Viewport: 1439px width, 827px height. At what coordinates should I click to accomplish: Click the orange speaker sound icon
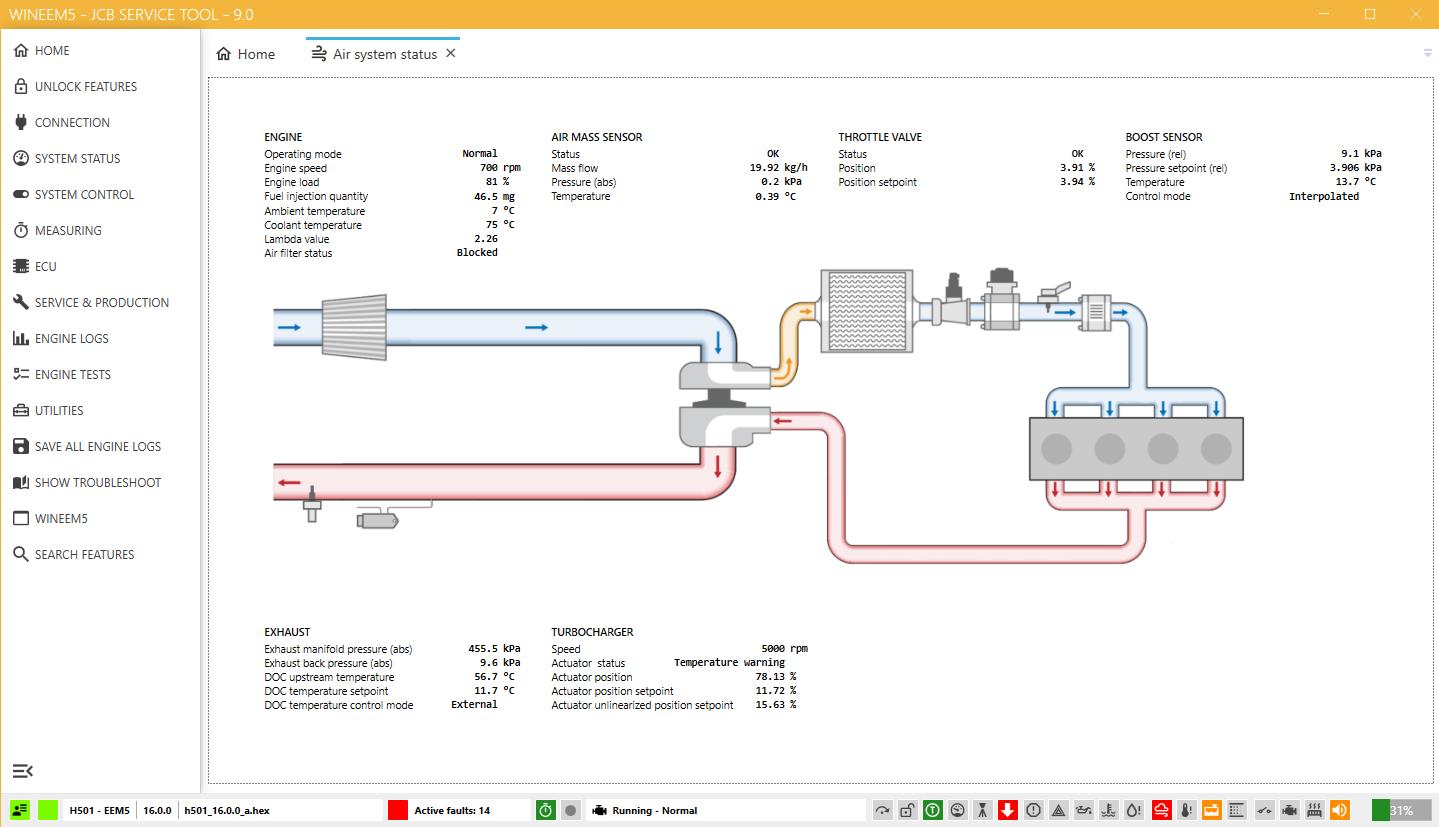(x=1340, y=810)
